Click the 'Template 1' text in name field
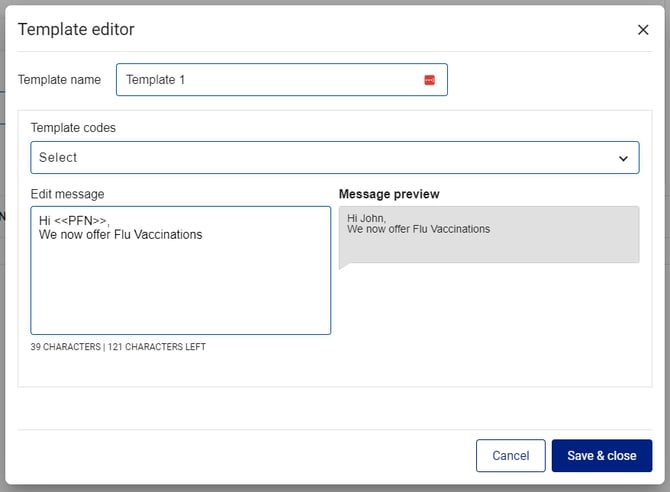The image size is (670, 492). [155, 80]
